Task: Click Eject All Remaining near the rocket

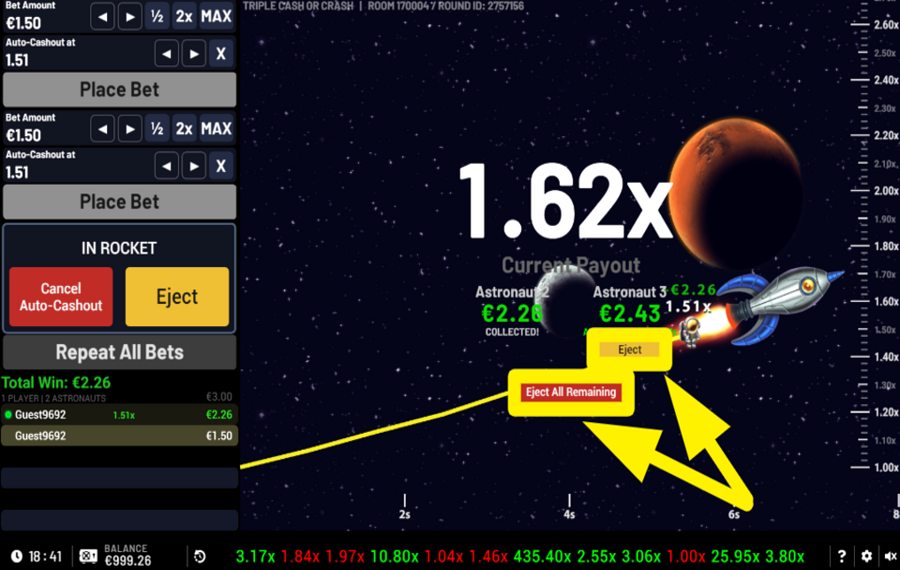Action: (570, 392)
